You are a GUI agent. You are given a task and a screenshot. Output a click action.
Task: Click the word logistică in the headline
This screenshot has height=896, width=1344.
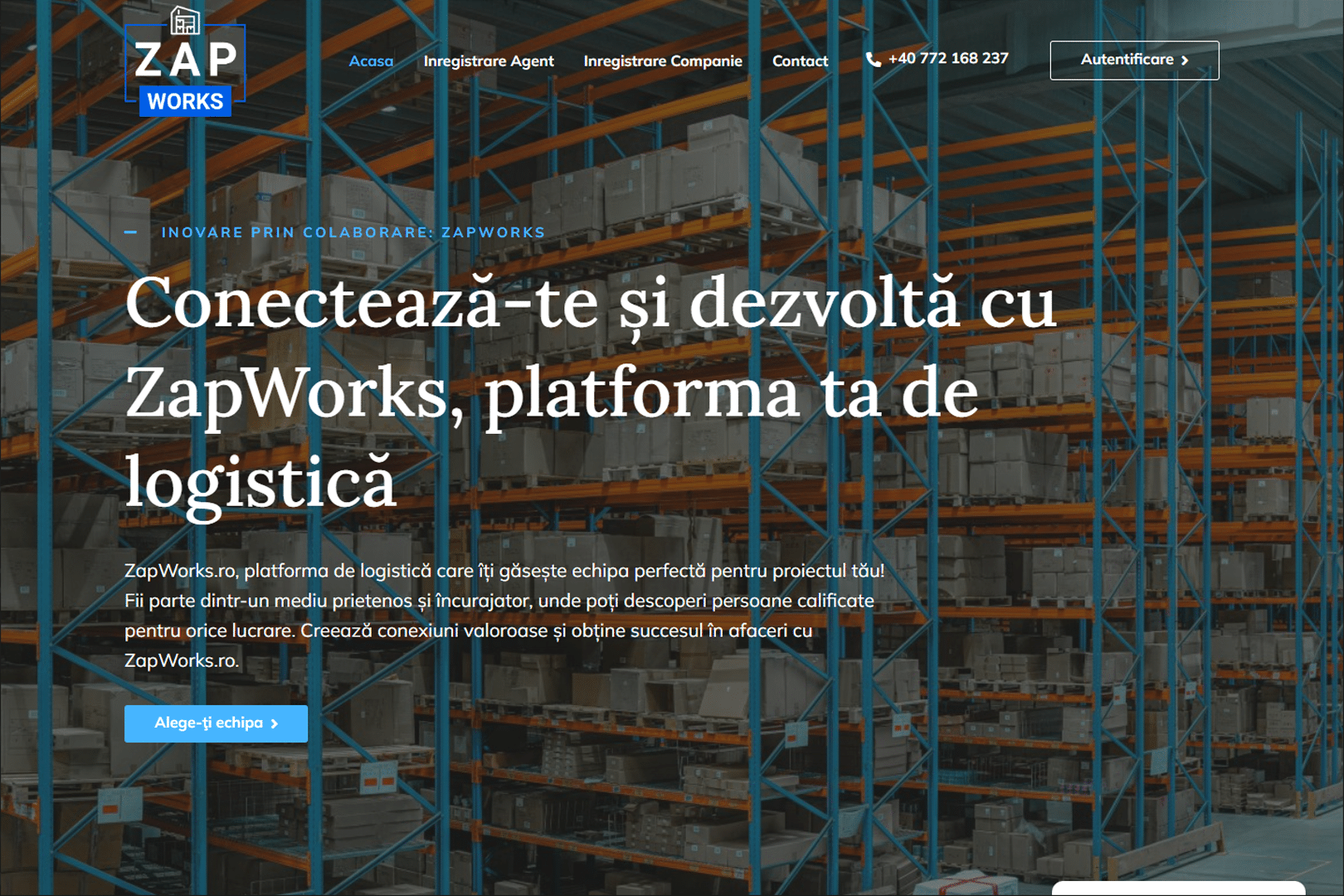[x=261, y=483]
